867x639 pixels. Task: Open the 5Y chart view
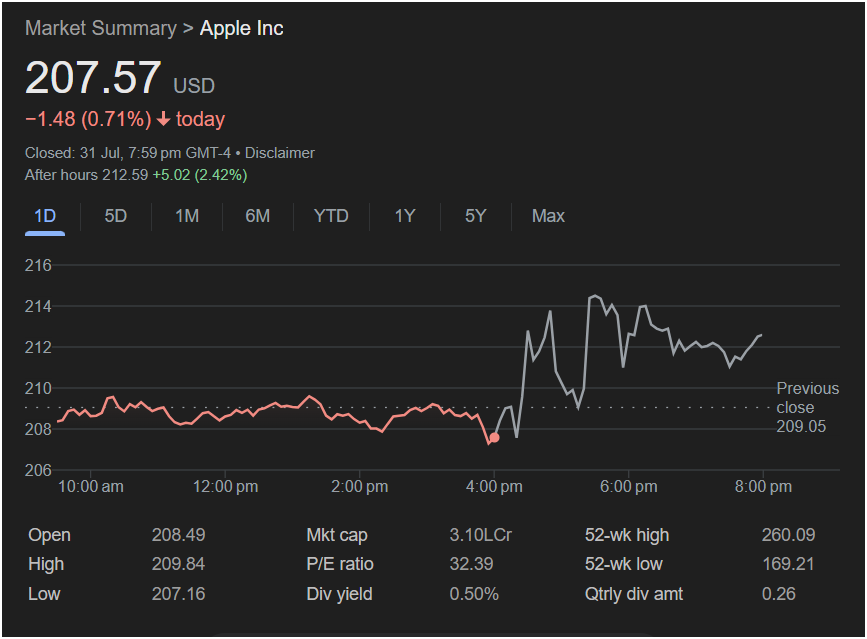click(476, 216)
